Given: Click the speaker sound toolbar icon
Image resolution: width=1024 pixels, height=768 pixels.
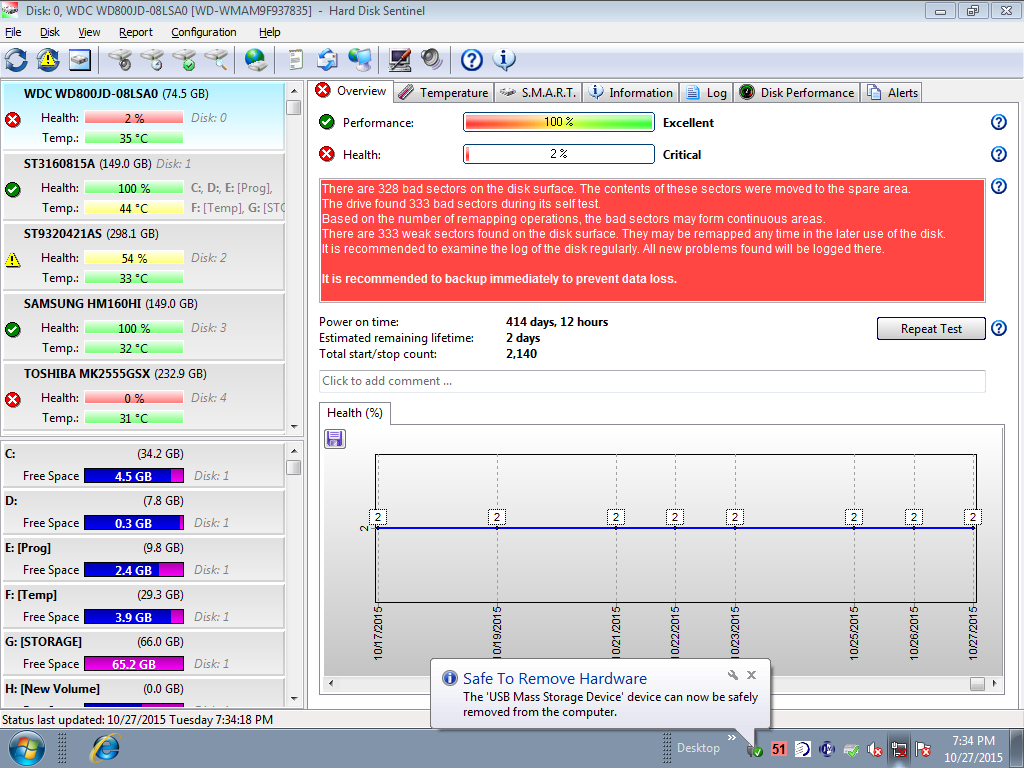Looking at the screenshot, I should click(432, 60).
